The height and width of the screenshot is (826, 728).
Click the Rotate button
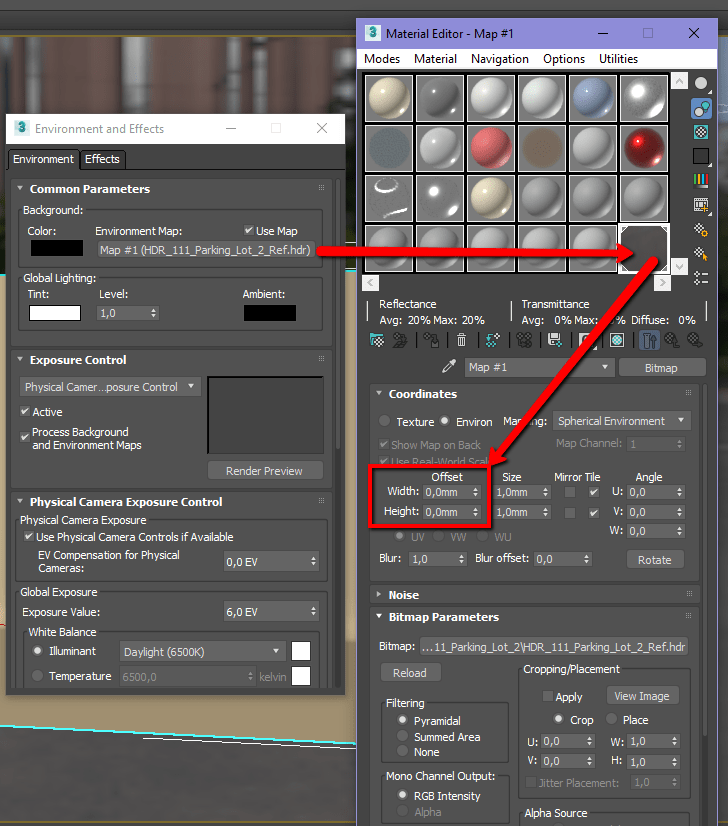(x=655, y=559)
